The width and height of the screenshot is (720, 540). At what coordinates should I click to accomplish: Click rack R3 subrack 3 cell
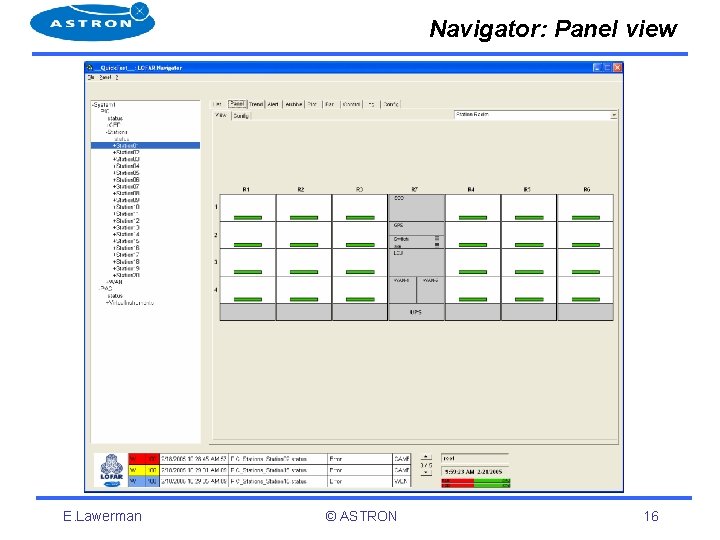point(360,262)
